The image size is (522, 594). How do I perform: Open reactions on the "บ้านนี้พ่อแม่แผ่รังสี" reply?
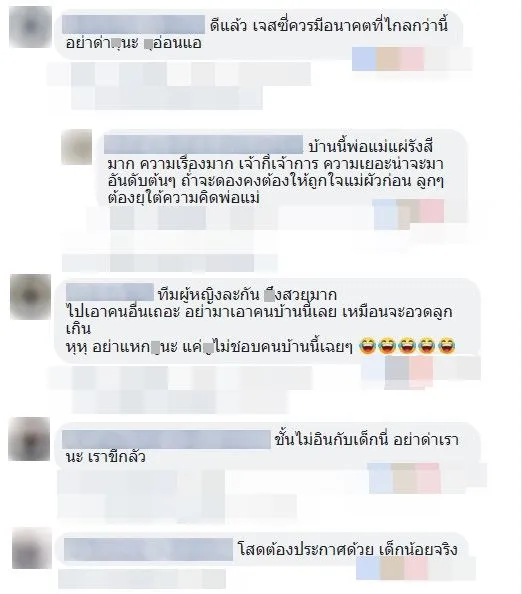click(408, 213)
